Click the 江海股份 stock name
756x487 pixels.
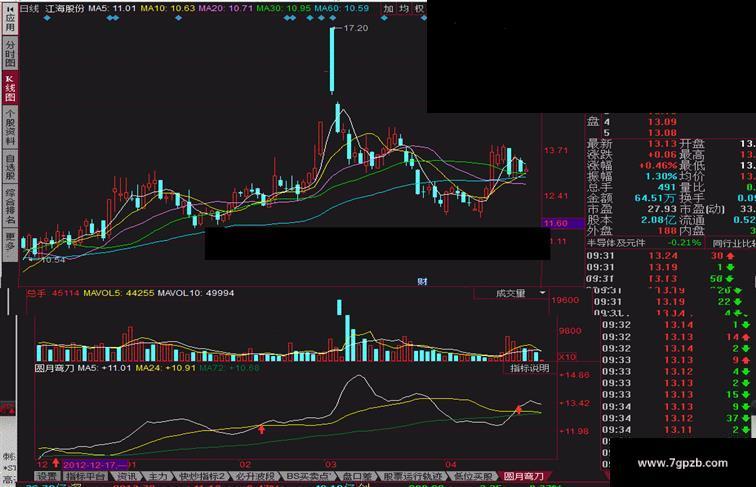tap(64, 8)
